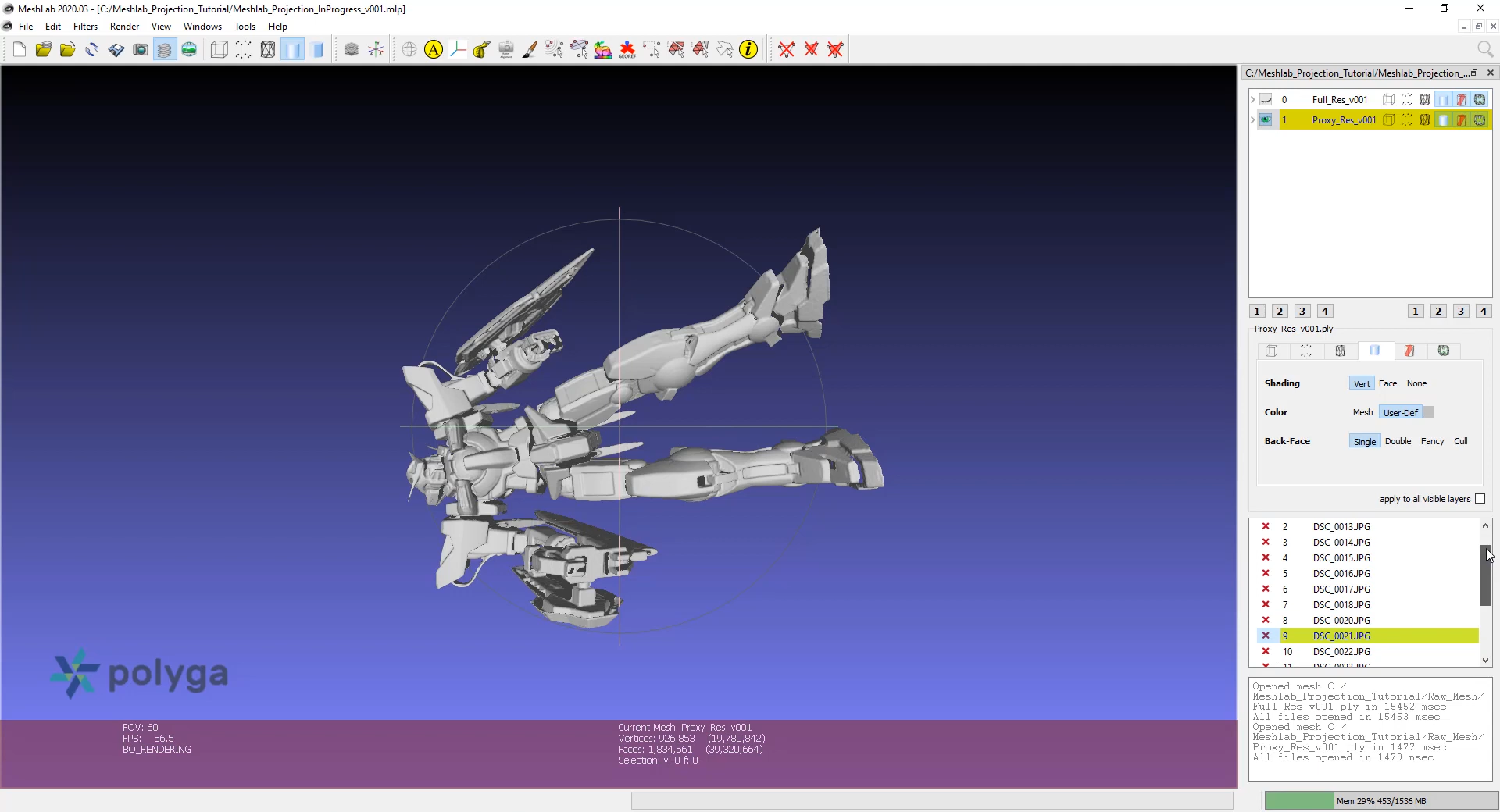
Task: Toggle visibility eye of Proxy_Res_v001 layer
Action: click(1266, 120)
